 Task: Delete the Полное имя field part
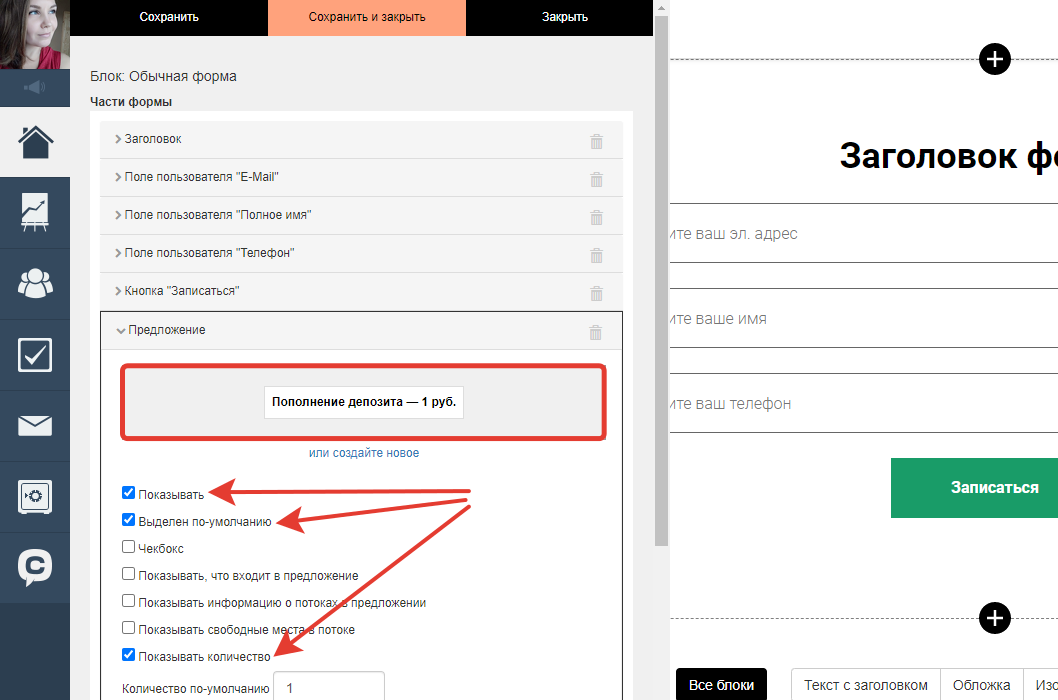pyautogui.click(x=596, y=217)
